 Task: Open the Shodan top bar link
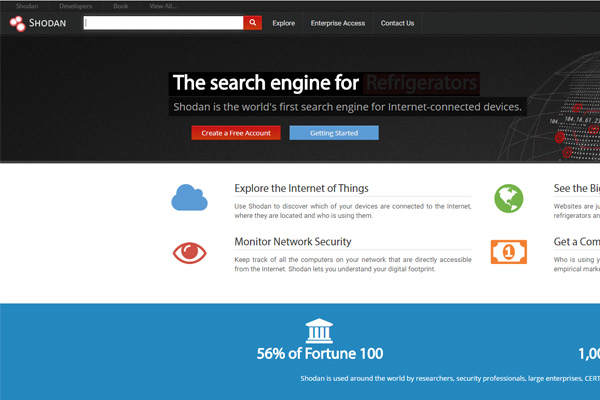pyautogui.click(x=27, y=6)
